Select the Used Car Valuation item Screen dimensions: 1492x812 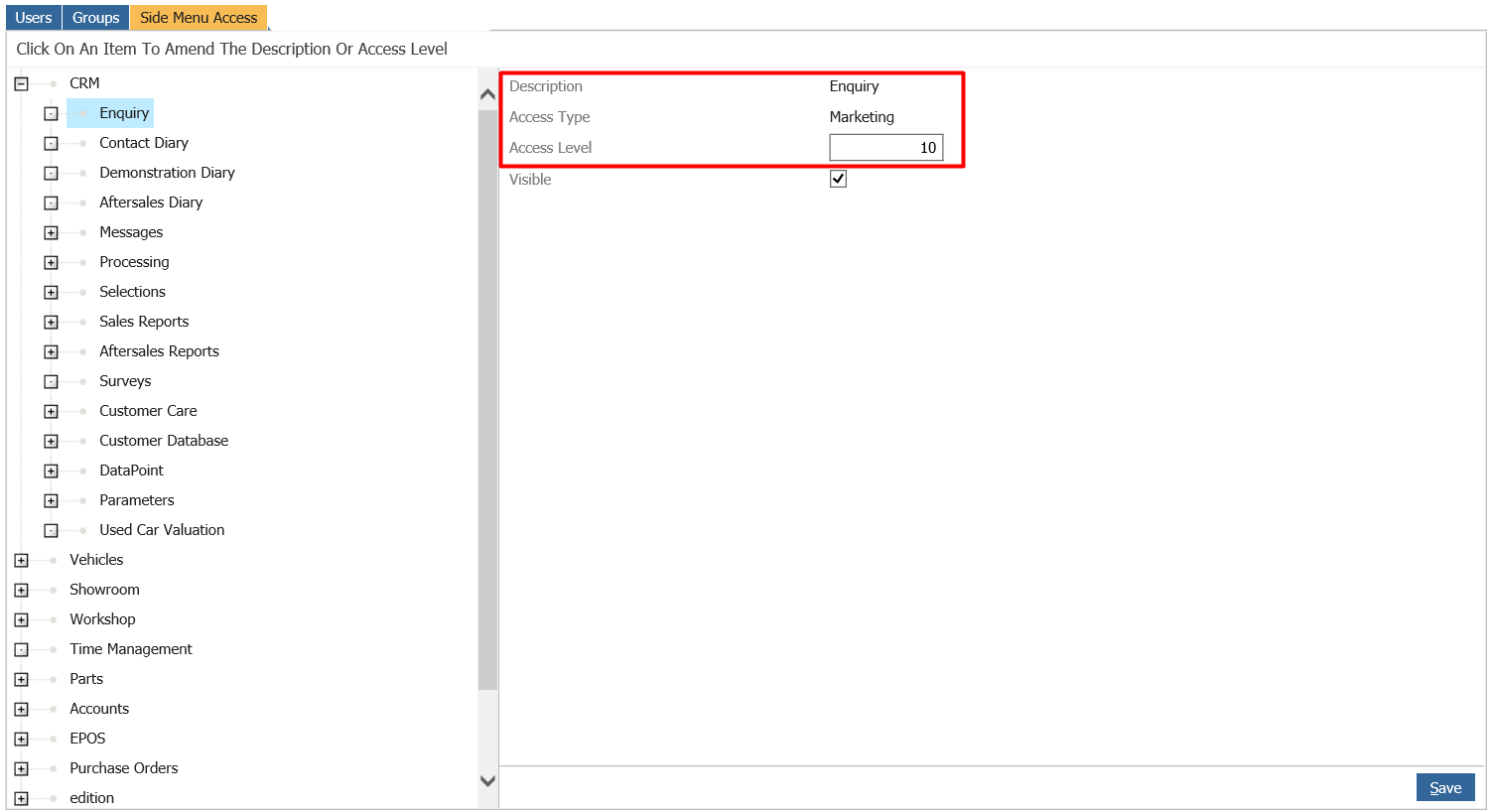tap(161, 529)
